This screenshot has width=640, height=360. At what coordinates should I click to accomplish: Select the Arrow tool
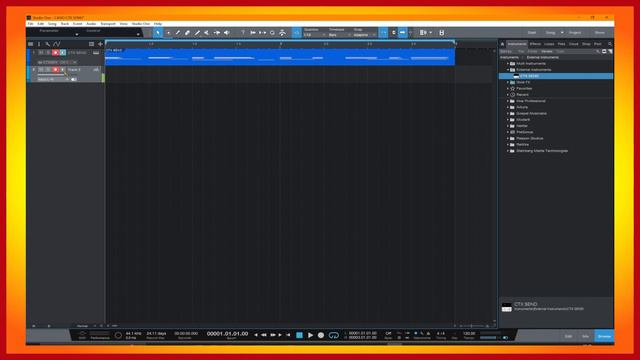click(158, 33)
